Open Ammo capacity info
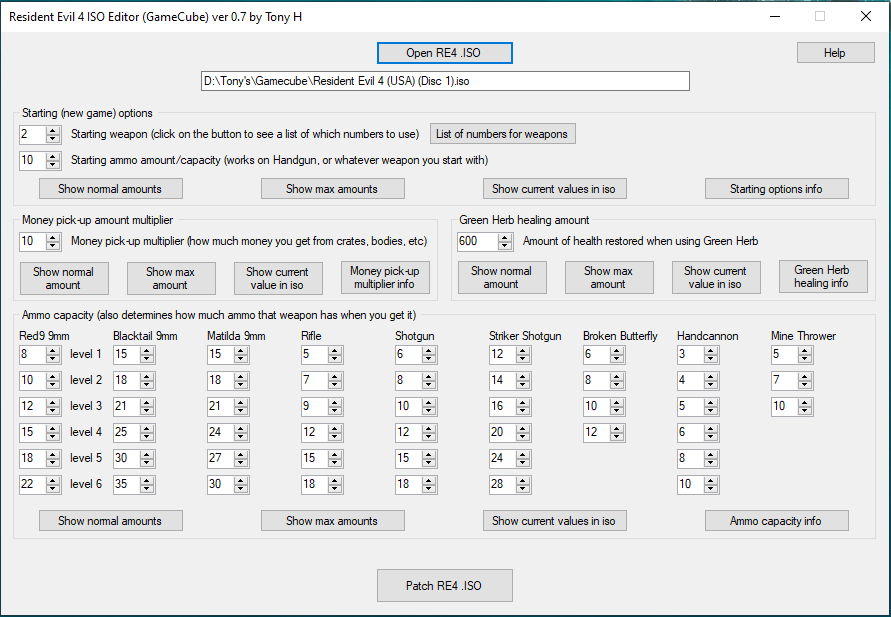This screenshot has height=617, width=891. click(x=776, y=521)
